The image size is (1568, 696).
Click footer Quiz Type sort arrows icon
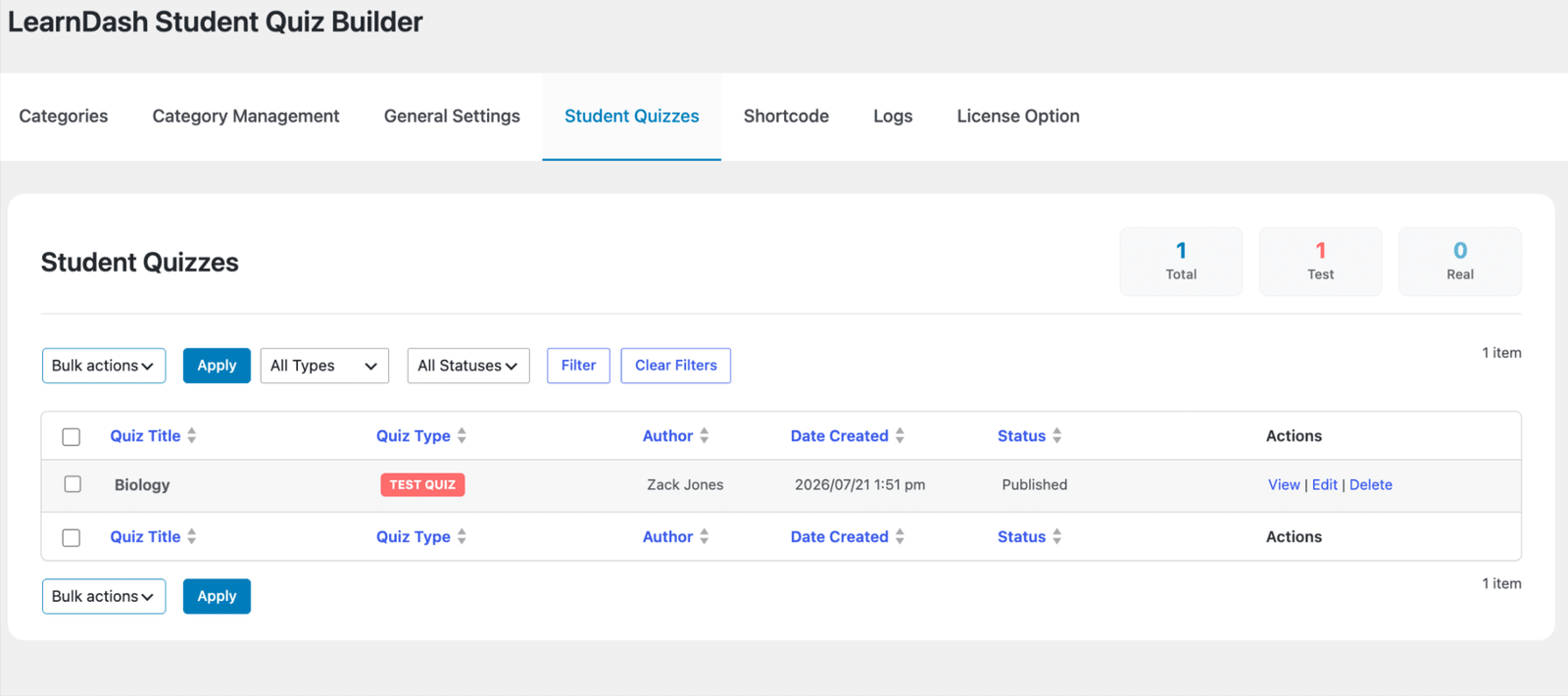pyautogui.click(x=462, y=537)
